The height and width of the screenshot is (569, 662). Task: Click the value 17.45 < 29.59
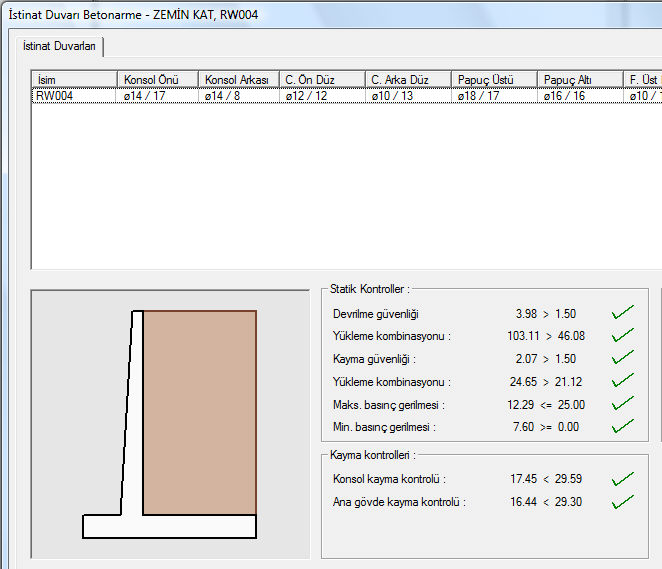(x=546, y=479)
